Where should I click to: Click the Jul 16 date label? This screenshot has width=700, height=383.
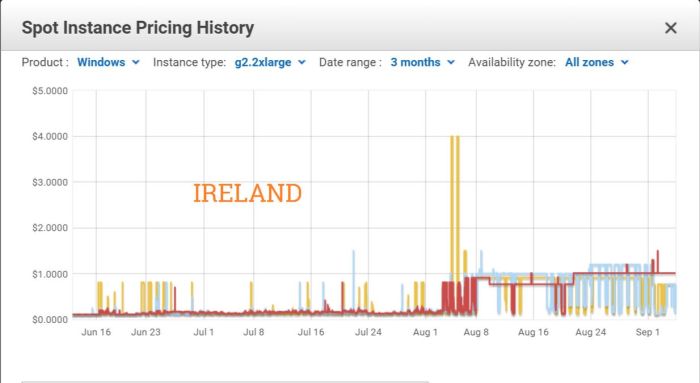tap(311, 332)
